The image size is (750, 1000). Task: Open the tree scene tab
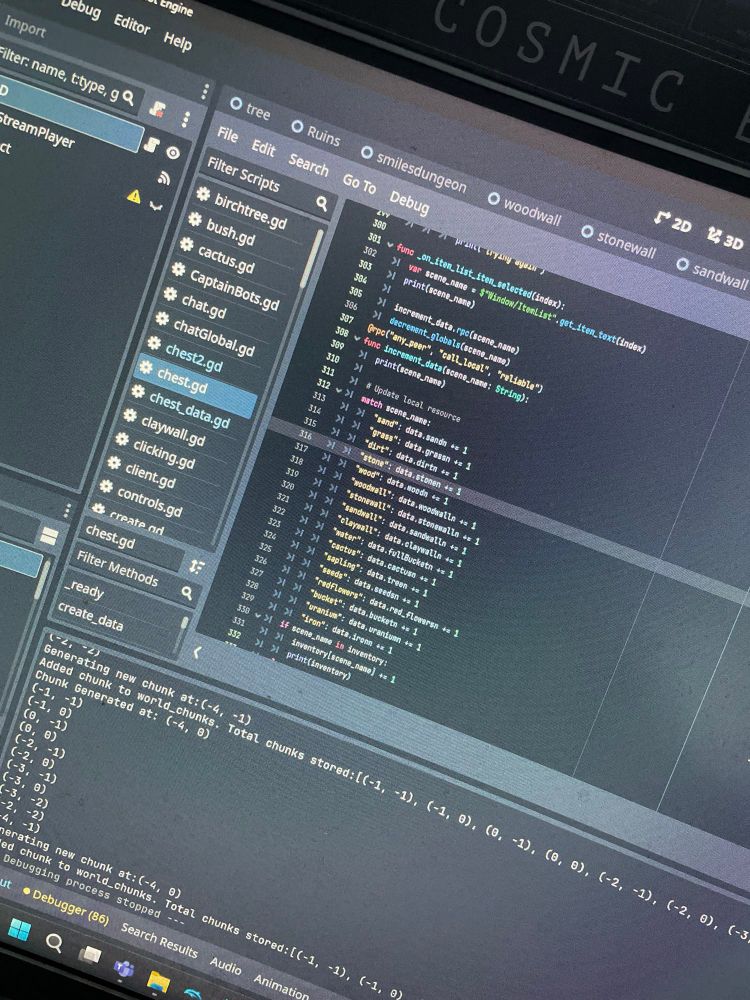tap(250, 109)
